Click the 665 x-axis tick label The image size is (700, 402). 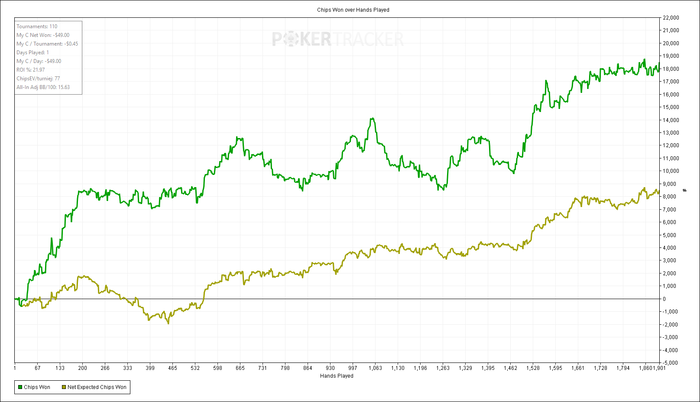pyautogui.click(x=240, y=368)
